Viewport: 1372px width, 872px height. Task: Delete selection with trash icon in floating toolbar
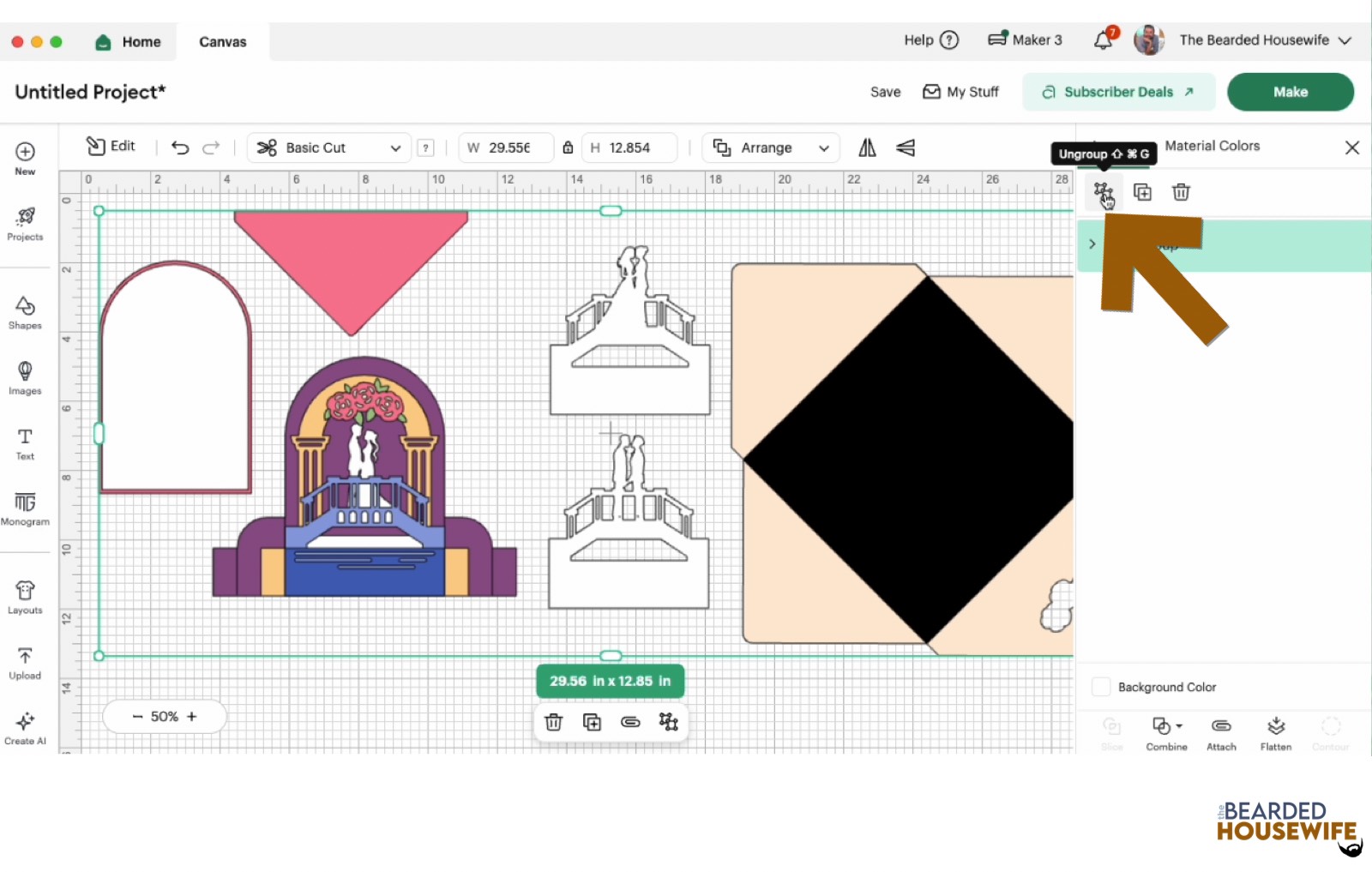[553, 722]
